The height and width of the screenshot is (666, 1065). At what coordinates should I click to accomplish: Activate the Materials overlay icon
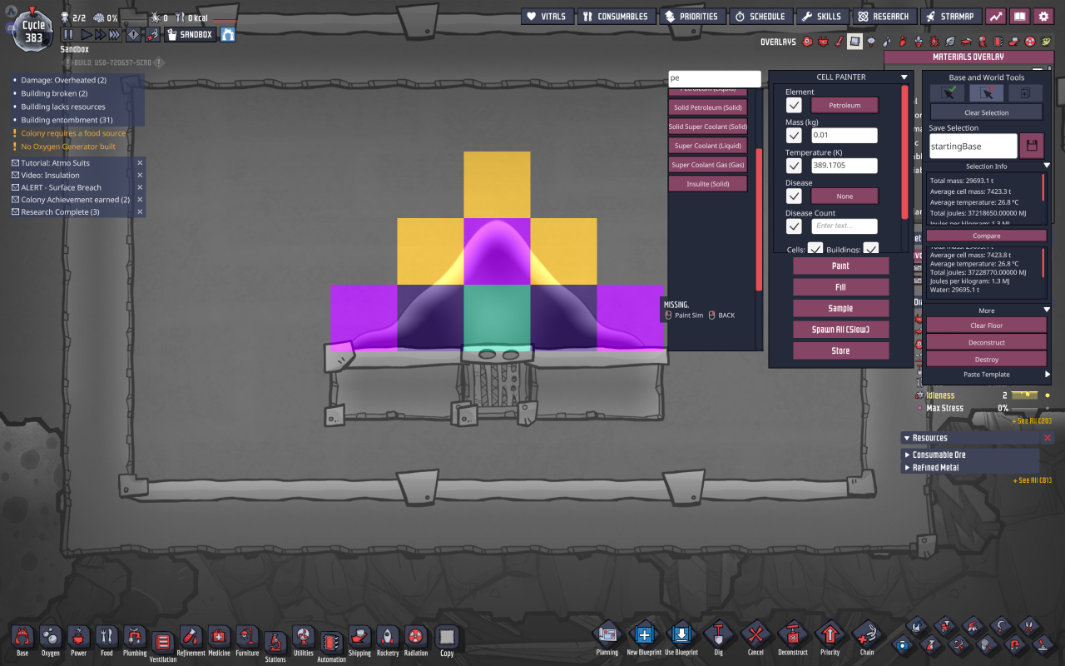point(854,42)
